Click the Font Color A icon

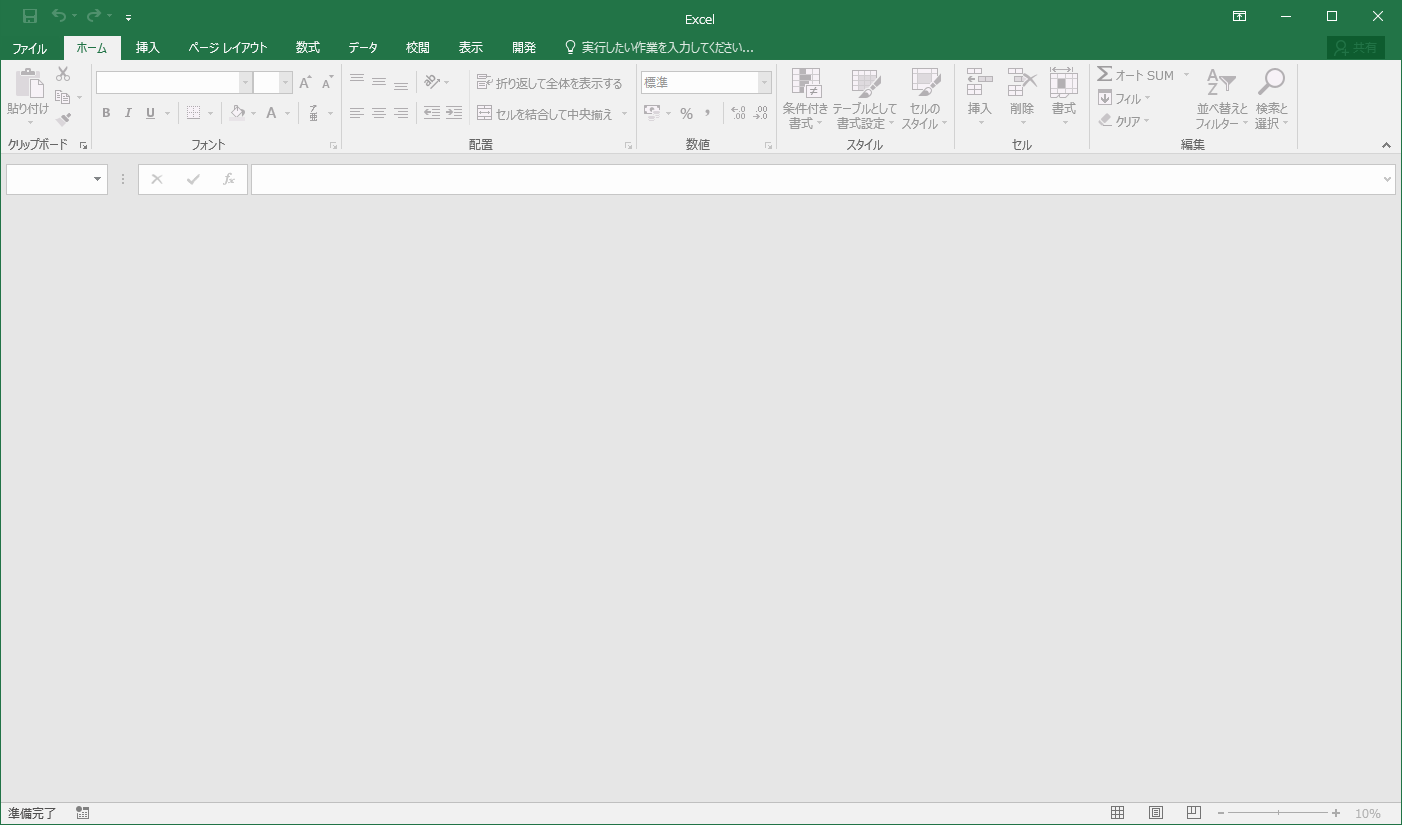(271, 113)
